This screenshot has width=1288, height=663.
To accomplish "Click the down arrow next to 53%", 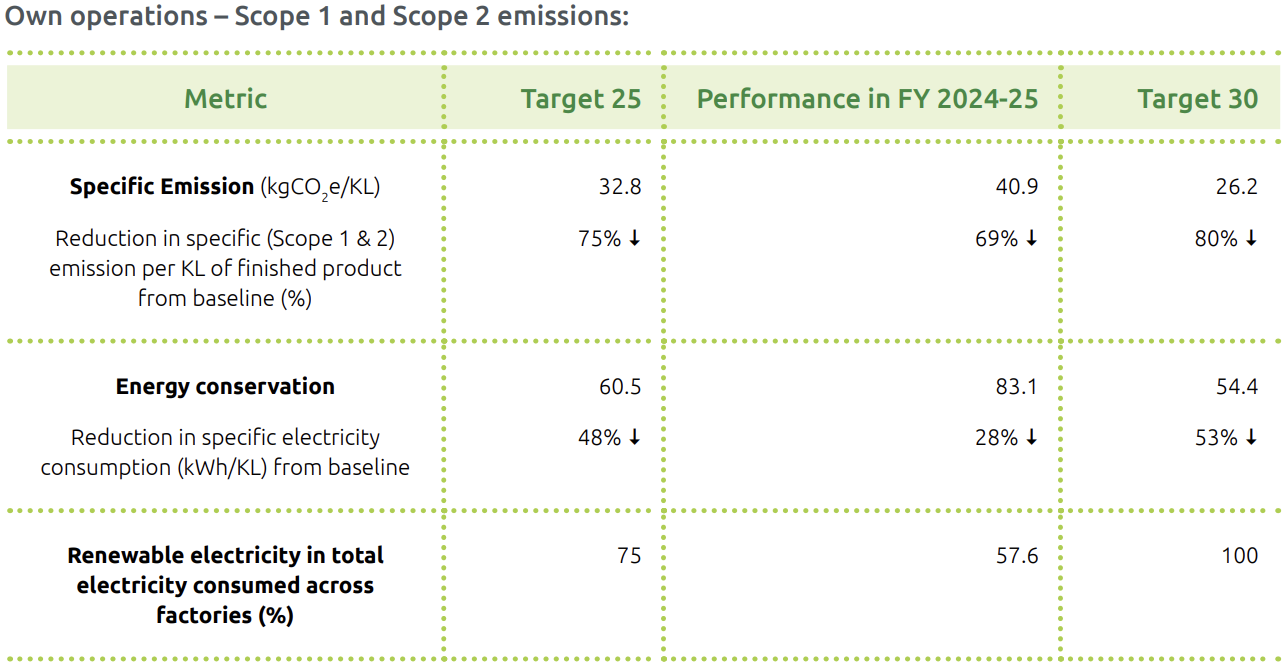I will (x=1251, y=438).
